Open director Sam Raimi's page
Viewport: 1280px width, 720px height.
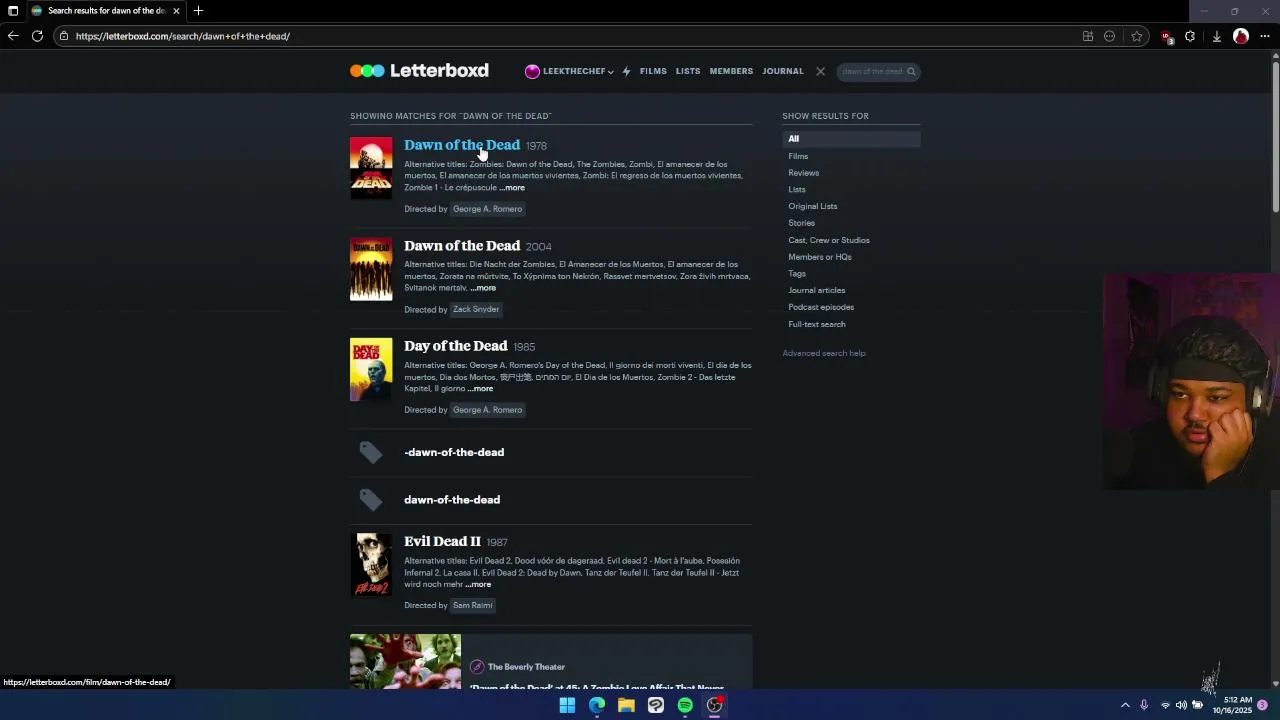[x=473, y=606]
